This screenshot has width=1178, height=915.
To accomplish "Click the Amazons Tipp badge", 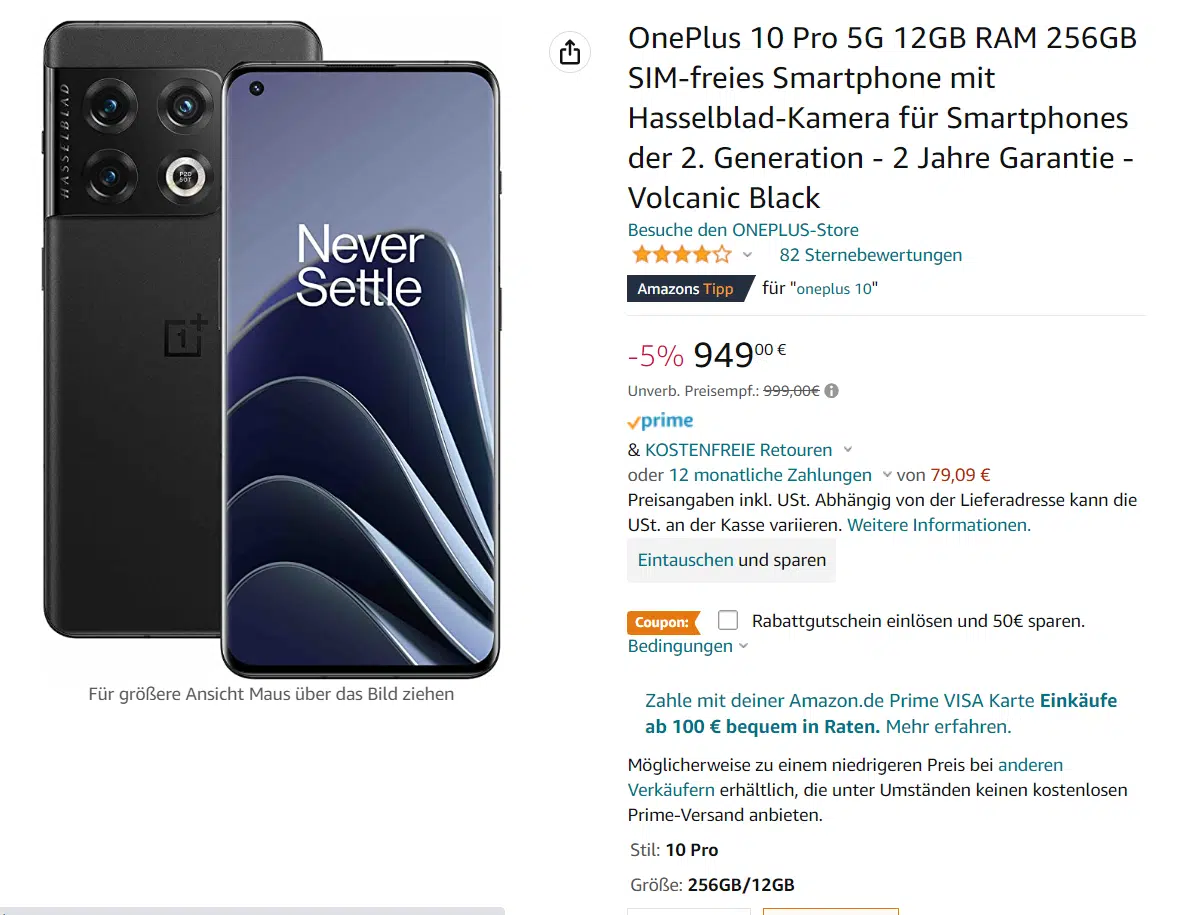I will 685,289.
